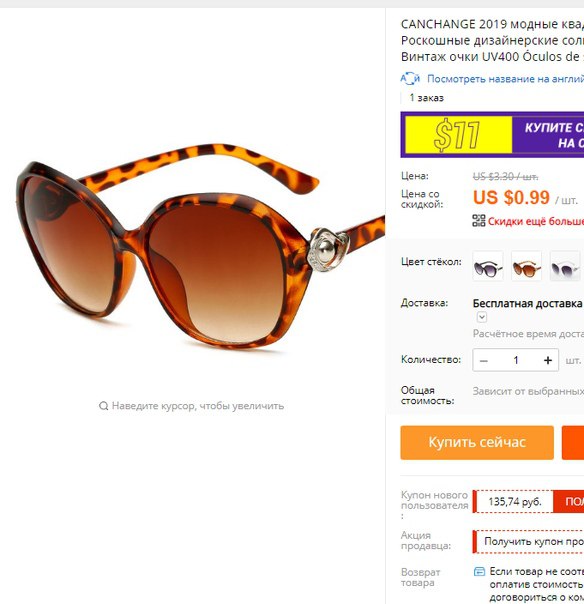
Task: Expand the free delivery options chevron
Action: point(482,317)
